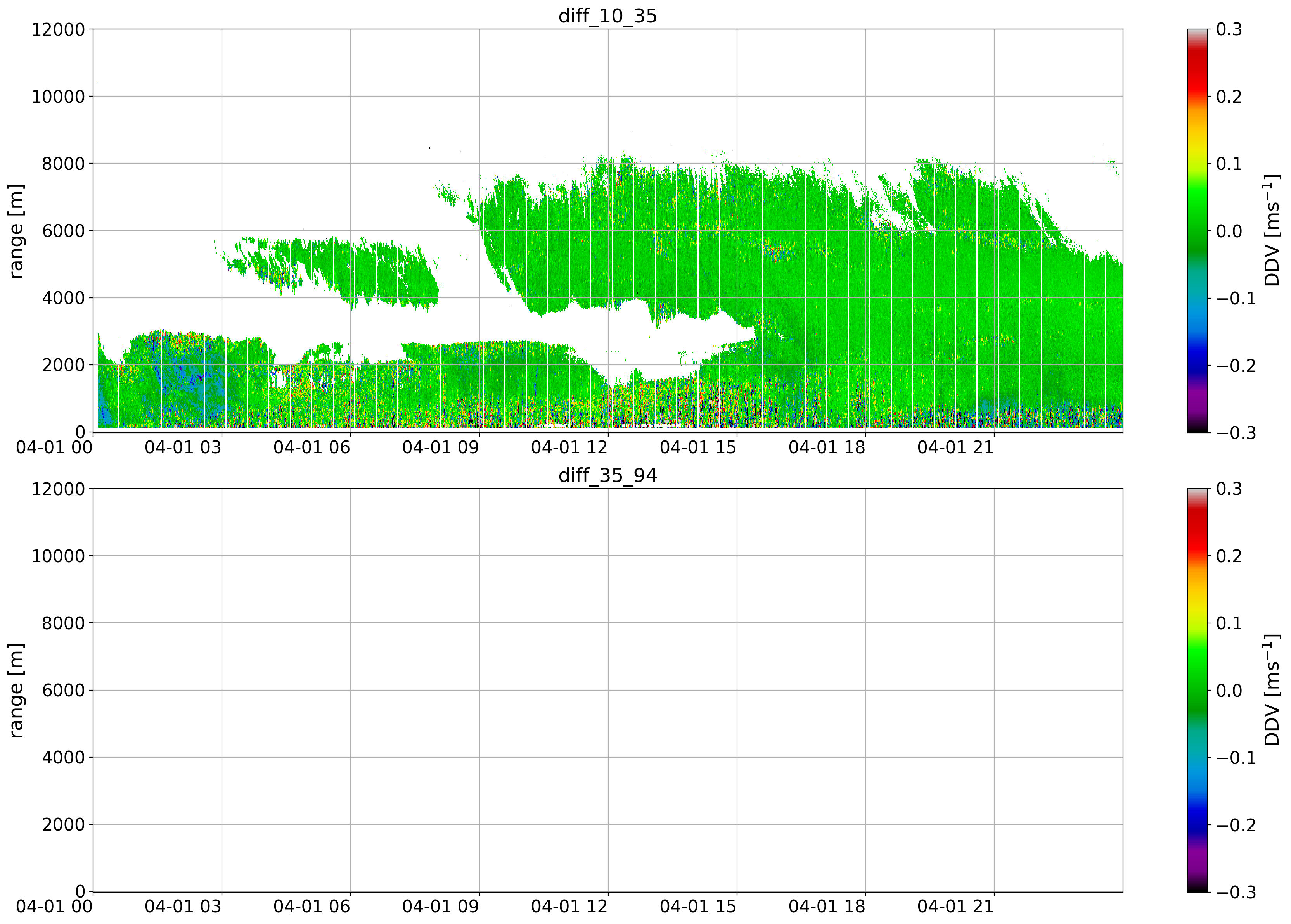Click the 2000 y-tick of diff_10_35 plot

[64, 365]
